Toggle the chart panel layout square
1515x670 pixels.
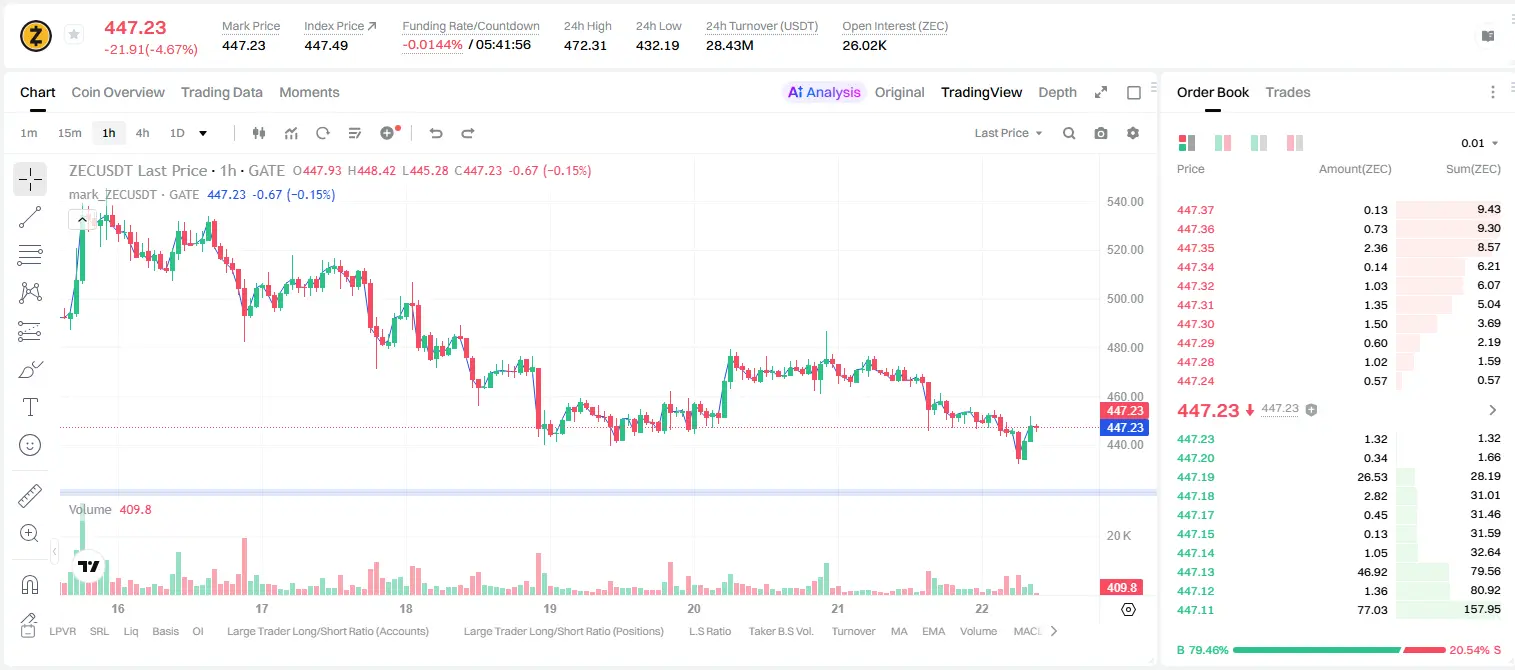1134,92
